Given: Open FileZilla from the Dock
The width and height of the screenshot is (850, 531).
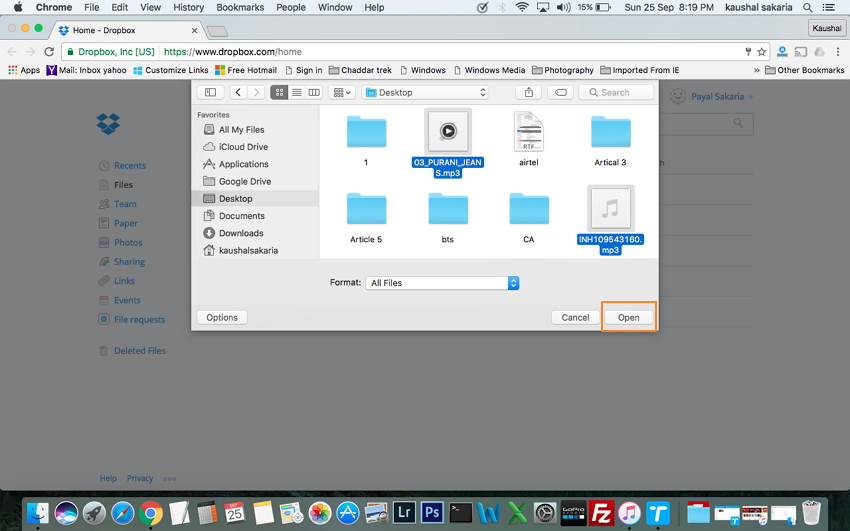Looking at the screenshot, I should click(x=601, y=513).
